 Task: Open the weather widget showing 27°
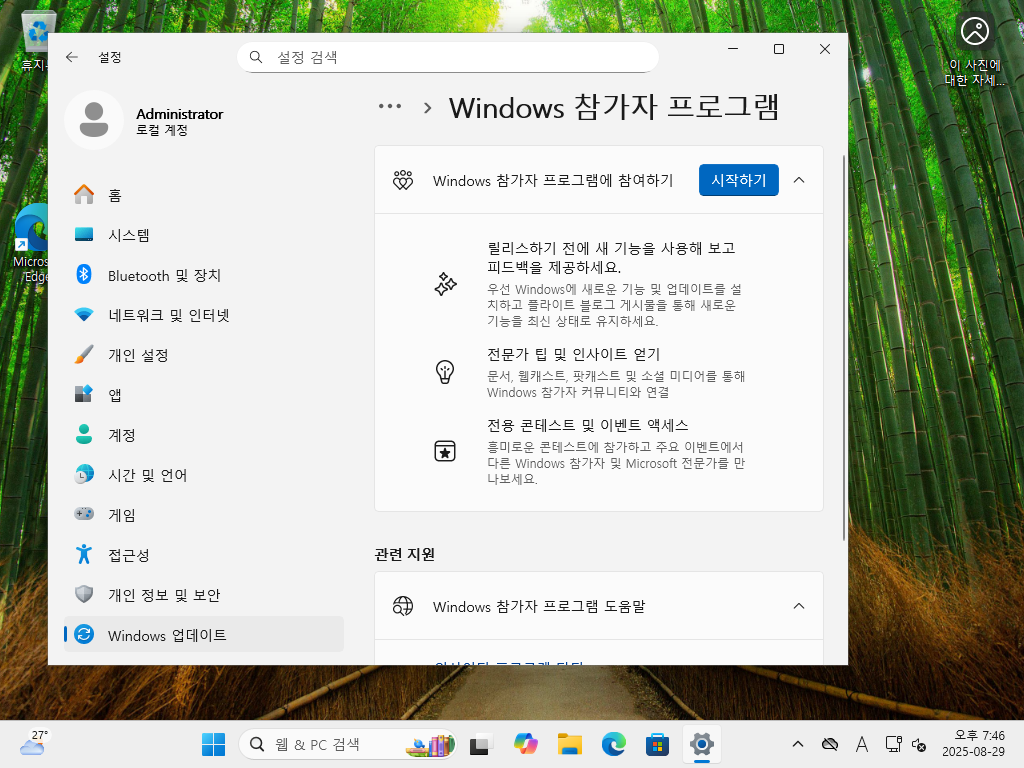[x=33, y=744]
